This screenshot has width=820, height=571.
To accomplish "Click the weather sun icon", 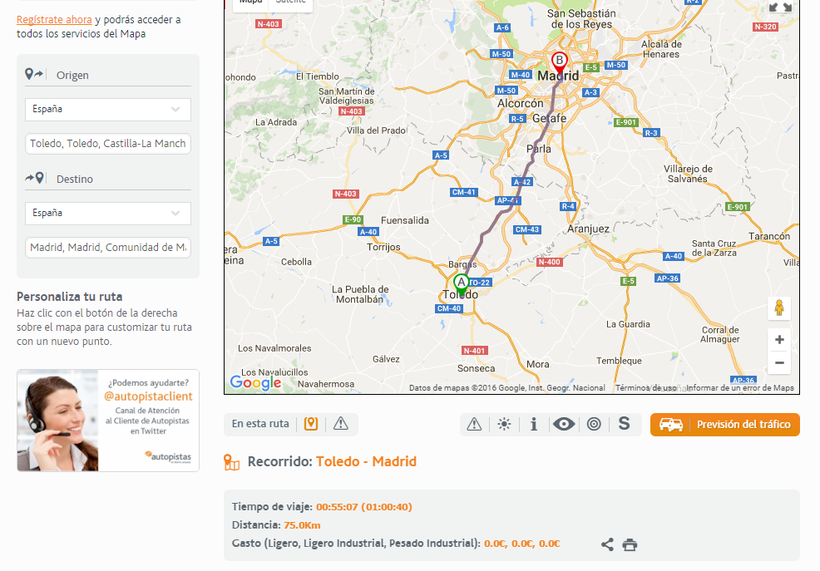I will pos(504,424).
